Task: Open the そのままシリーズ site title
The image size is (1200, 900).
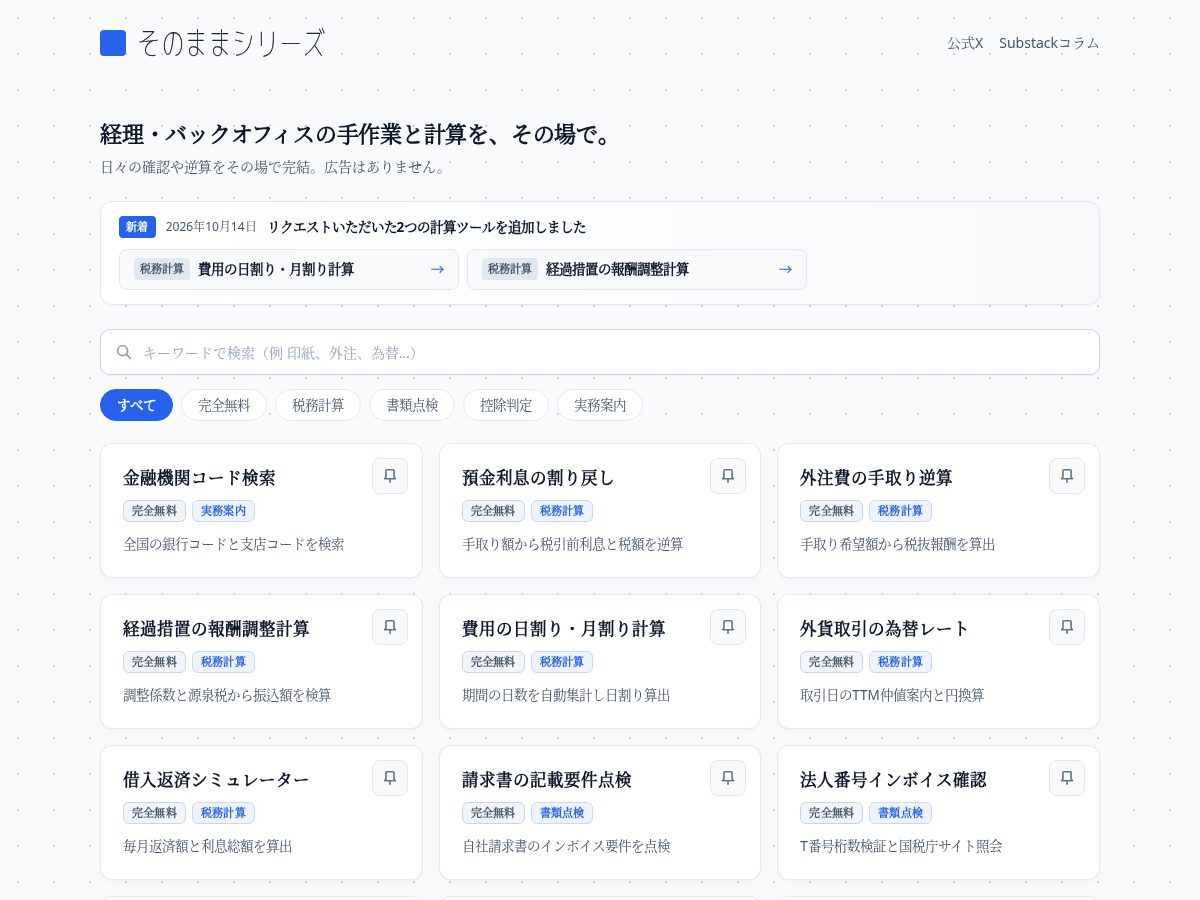Action: click(x=231, y=43)
